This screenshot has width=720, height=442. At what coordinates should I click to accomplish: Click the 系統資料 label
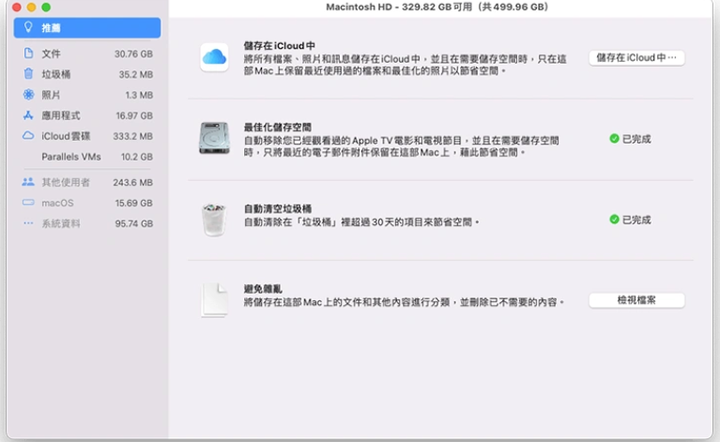coord(61,224)
